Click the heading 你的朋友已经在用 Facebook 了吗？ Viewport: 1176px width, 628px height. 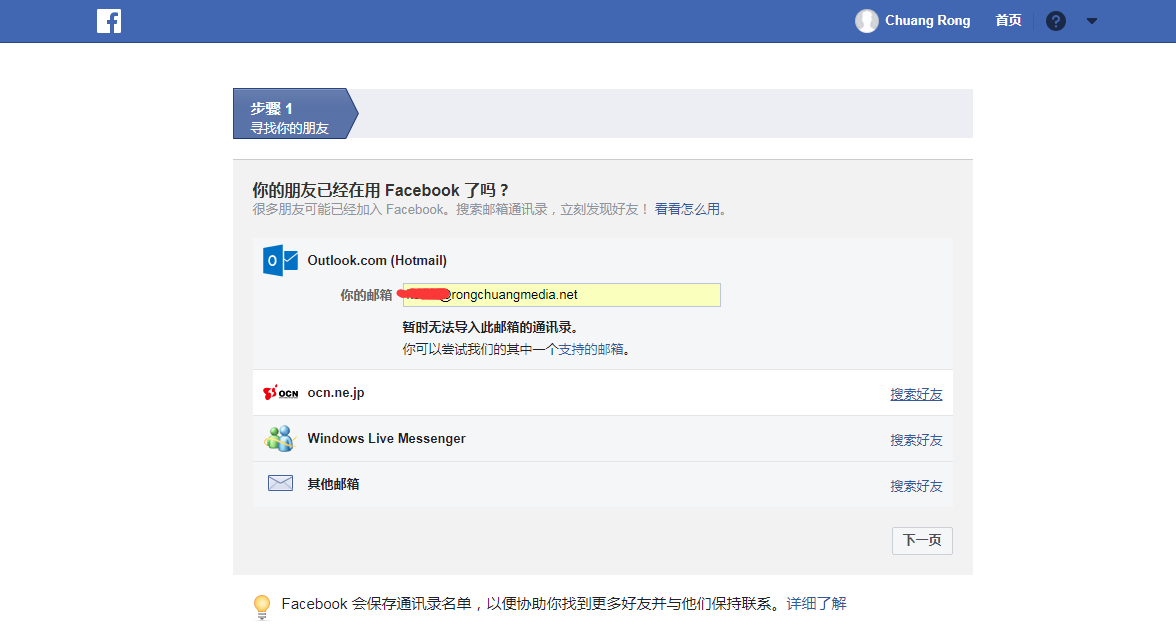[381, 190]
